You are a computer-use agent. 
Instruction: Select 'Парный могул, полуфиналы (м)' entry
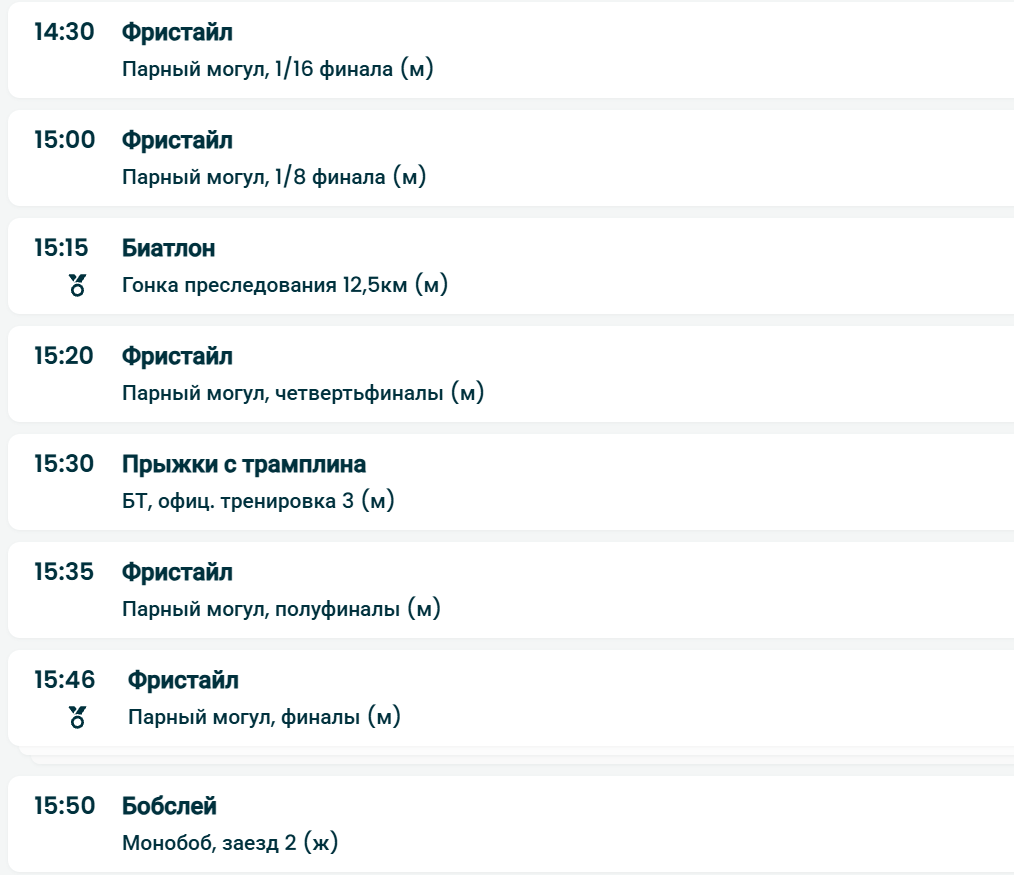tap(281, 609)
